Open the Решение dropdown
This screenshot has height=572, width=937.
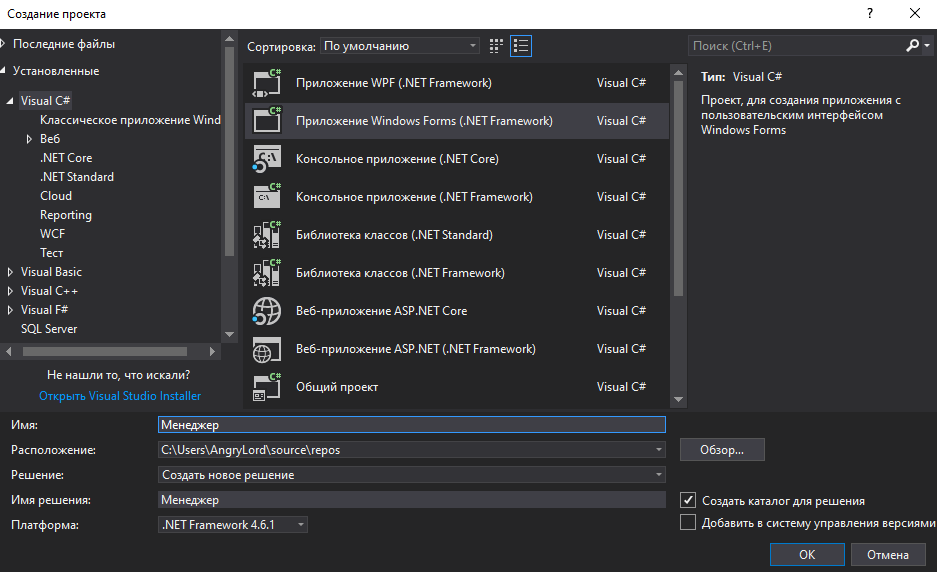(659, 475)
